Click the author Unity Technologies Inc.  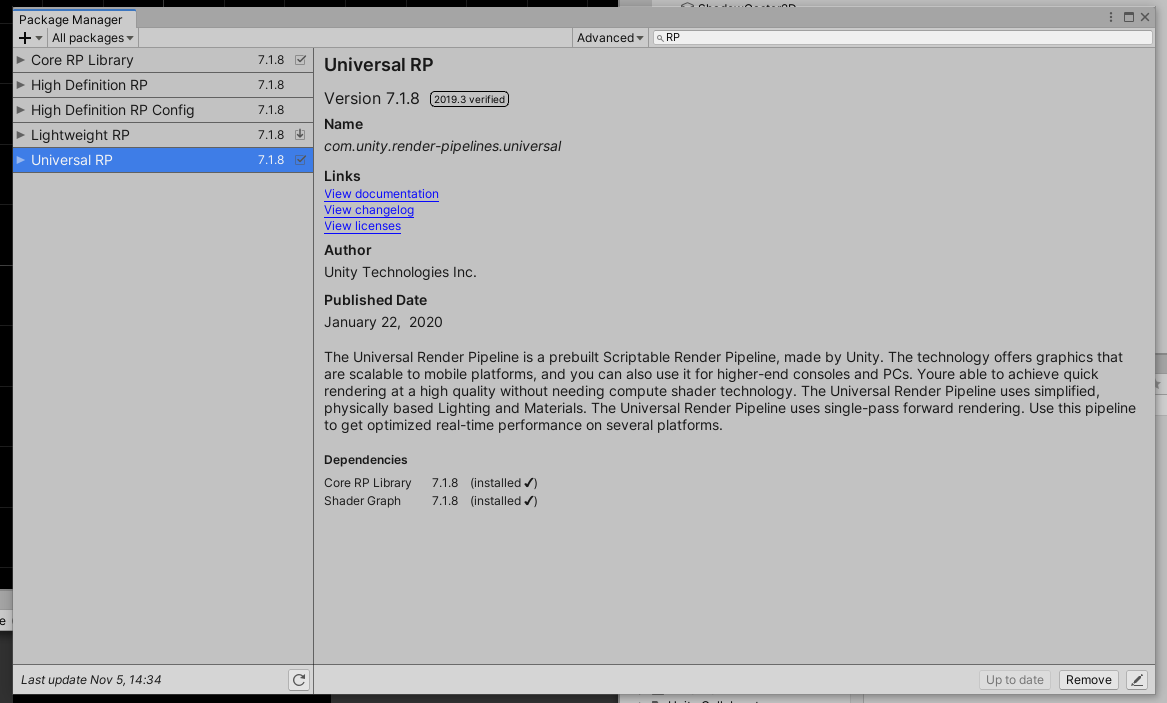click(x=400, y=272)
